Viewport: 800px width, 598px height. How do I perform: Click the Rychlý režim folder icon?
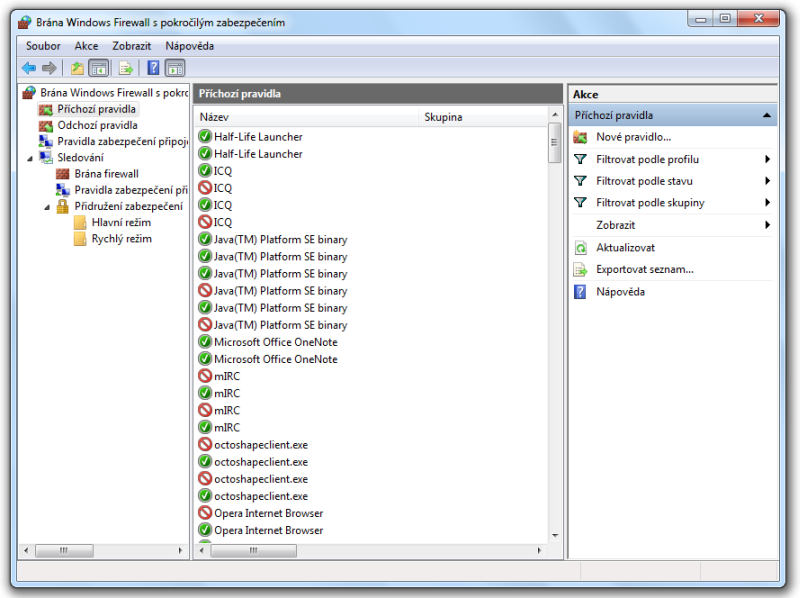[x=80, y=239]
